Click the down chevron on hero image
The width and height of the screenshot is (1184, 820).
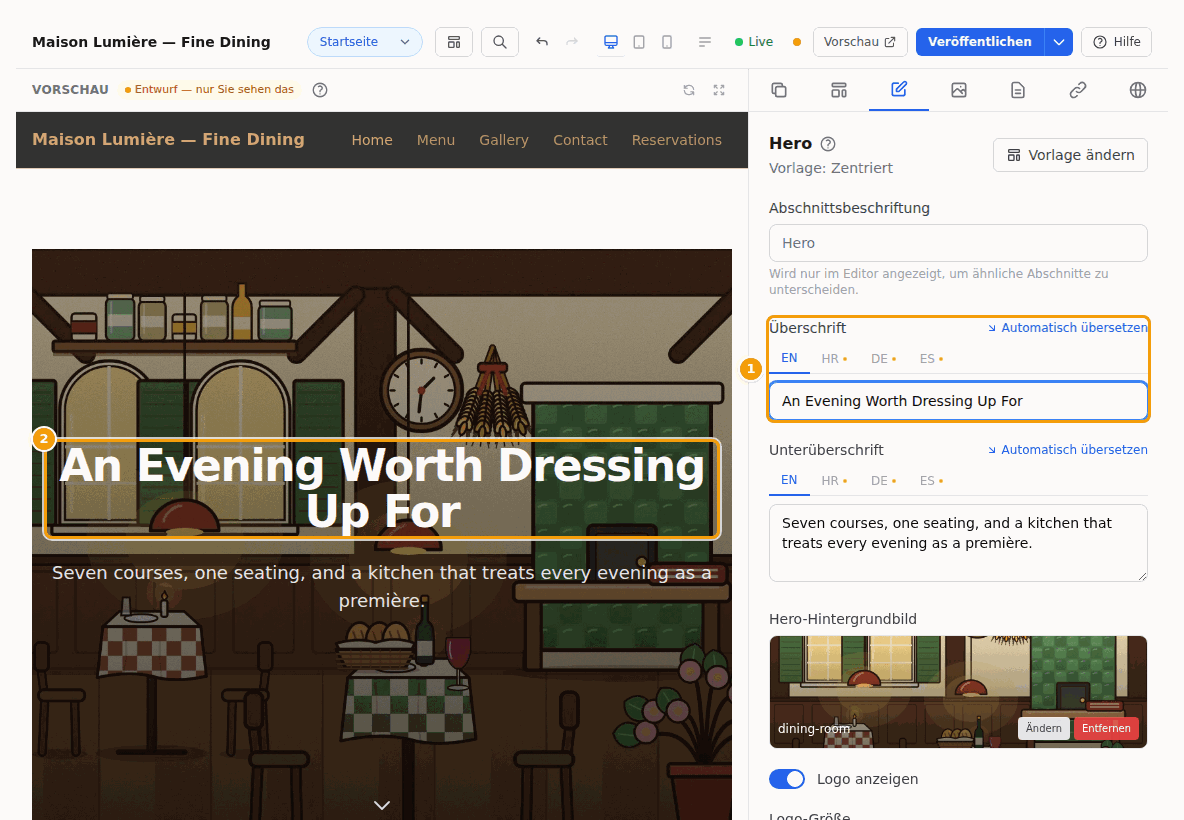(x=382, y=805)
